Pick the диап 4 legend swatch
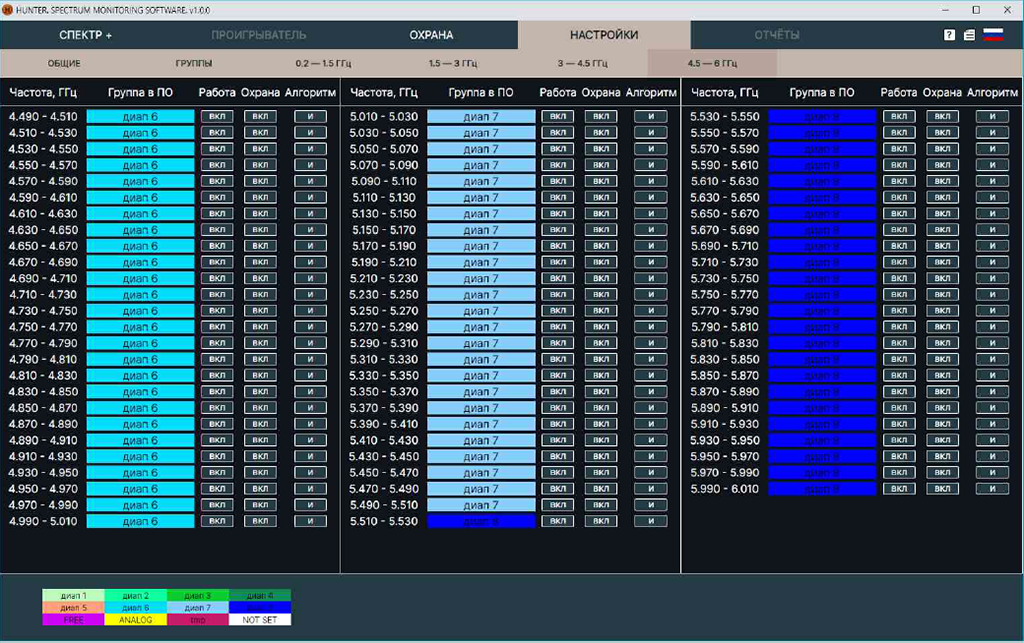This screenshot has height=643, width=1024. pos(260,595)
